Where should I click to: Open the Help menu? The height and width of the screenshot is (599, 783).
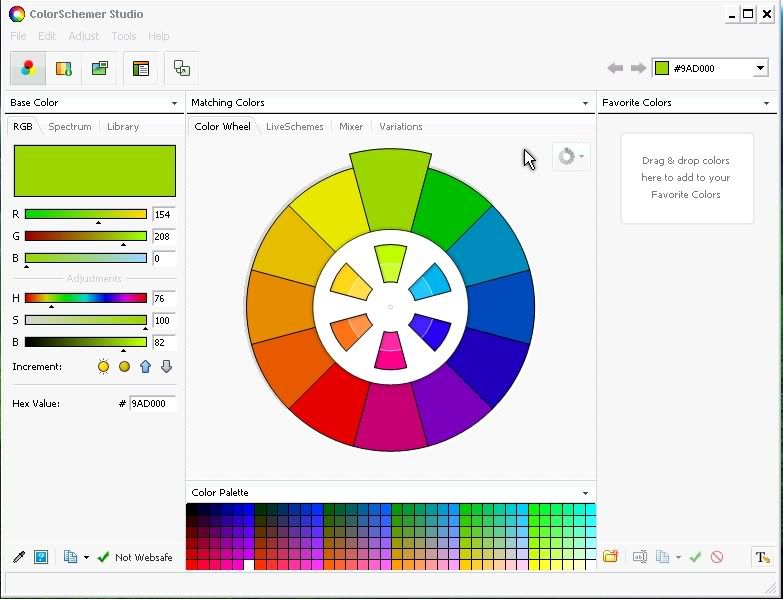159,36
